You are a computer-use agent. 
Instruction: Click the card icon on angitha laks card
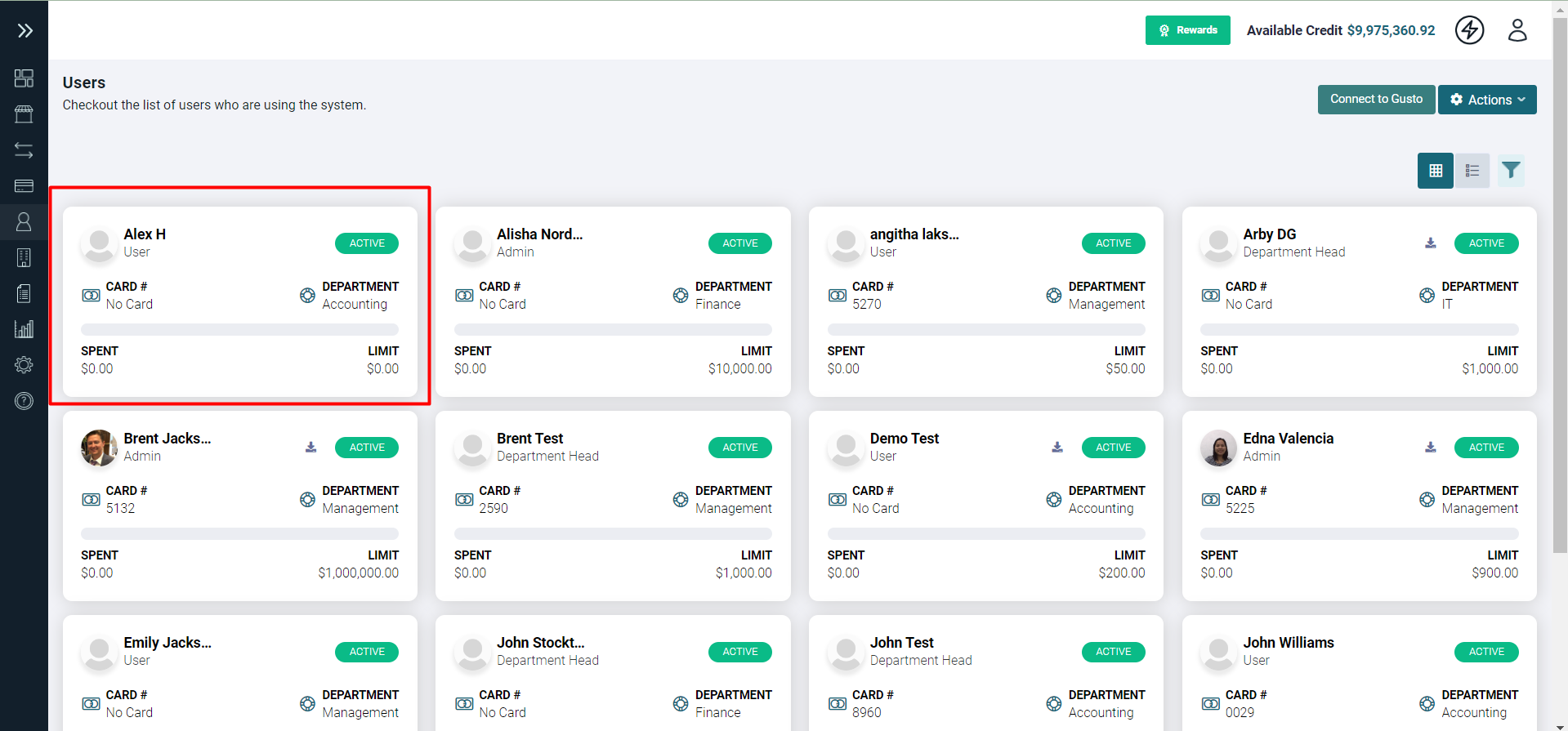(x=838, y=295)
